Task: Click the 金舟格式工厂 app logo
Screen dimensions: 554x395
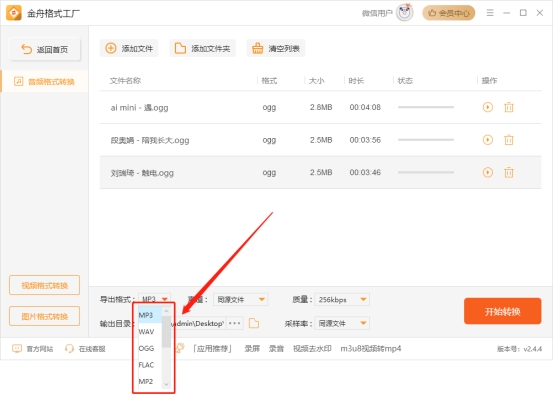Action: click(14, 13)
